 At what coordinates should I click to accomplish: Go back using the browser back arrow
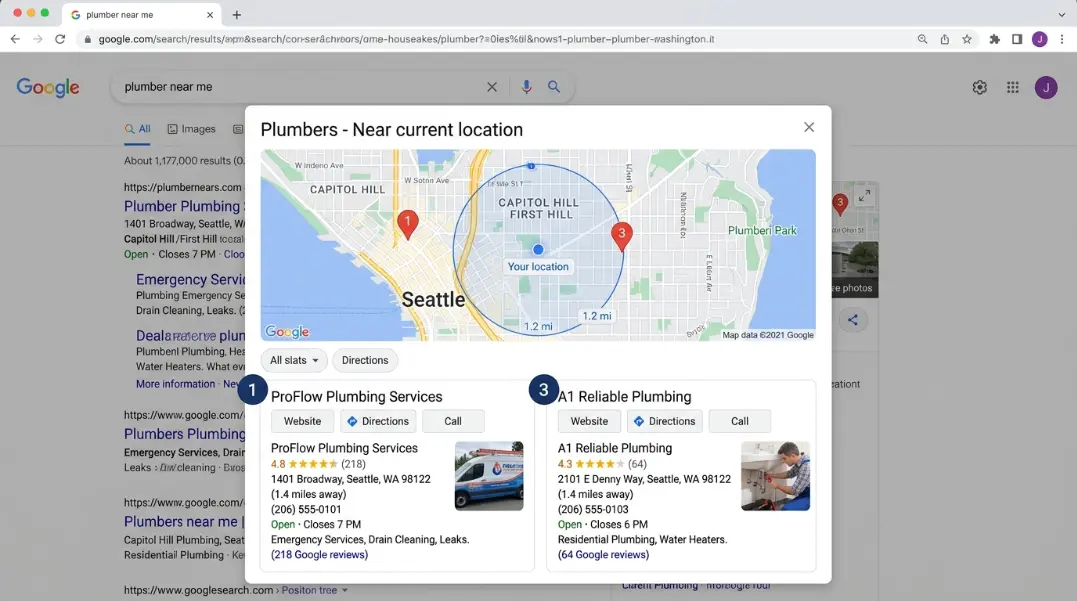(x=15, y=39)
